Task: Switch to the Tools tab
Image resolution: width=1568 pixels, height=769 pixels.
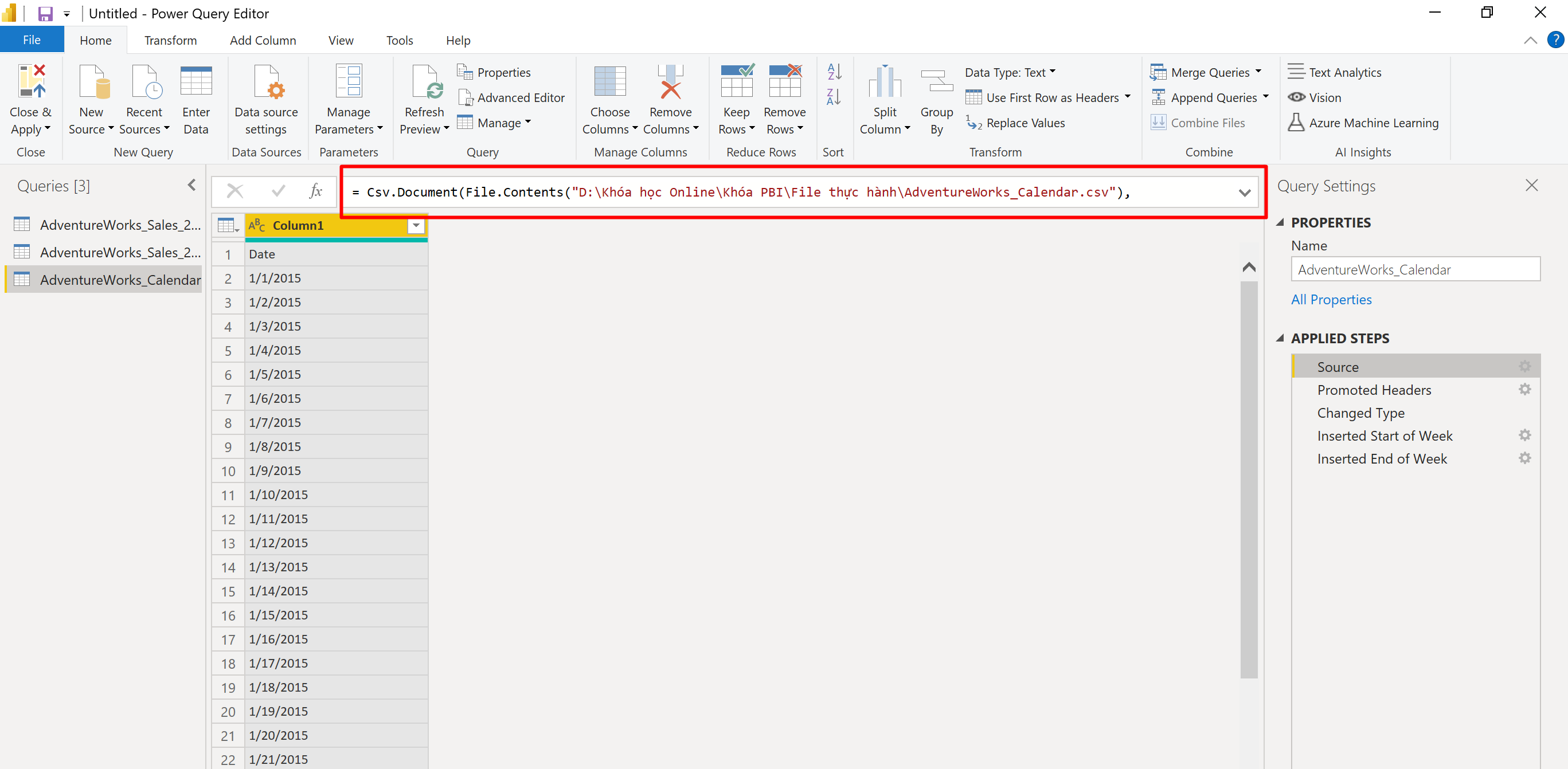Action: point(399,40)
